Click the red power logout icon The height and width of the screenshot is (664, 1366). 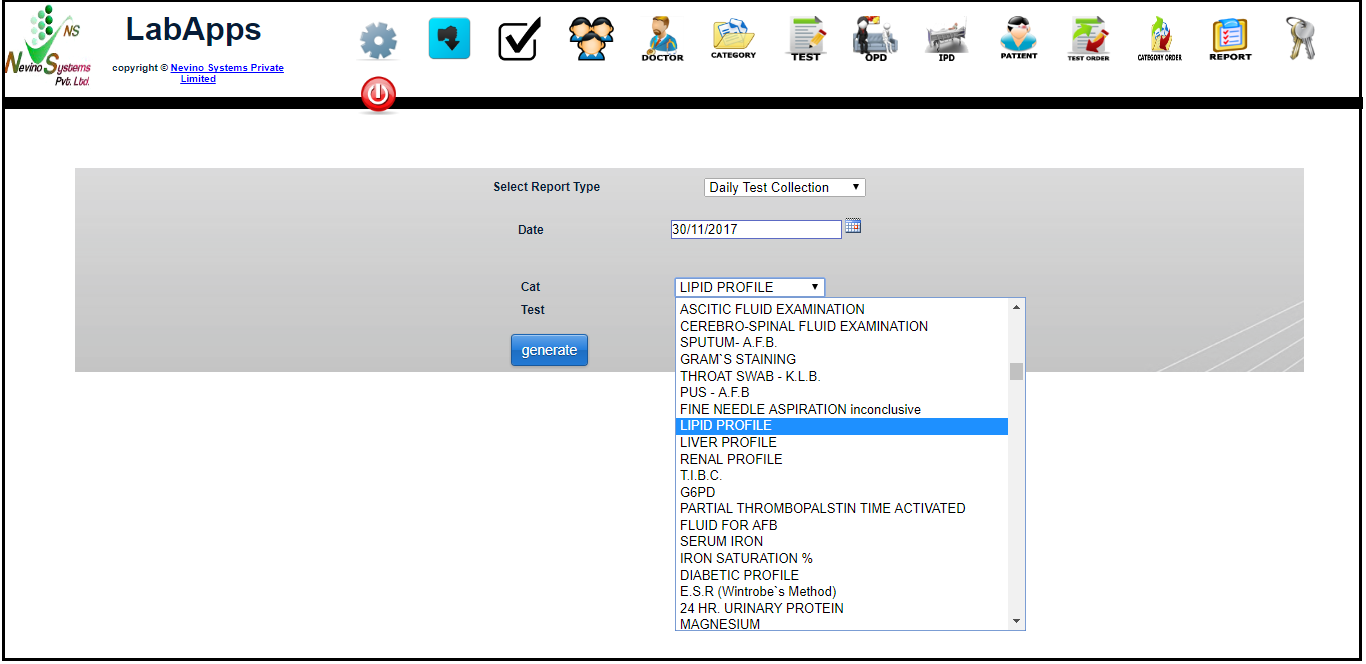point(378,95)
